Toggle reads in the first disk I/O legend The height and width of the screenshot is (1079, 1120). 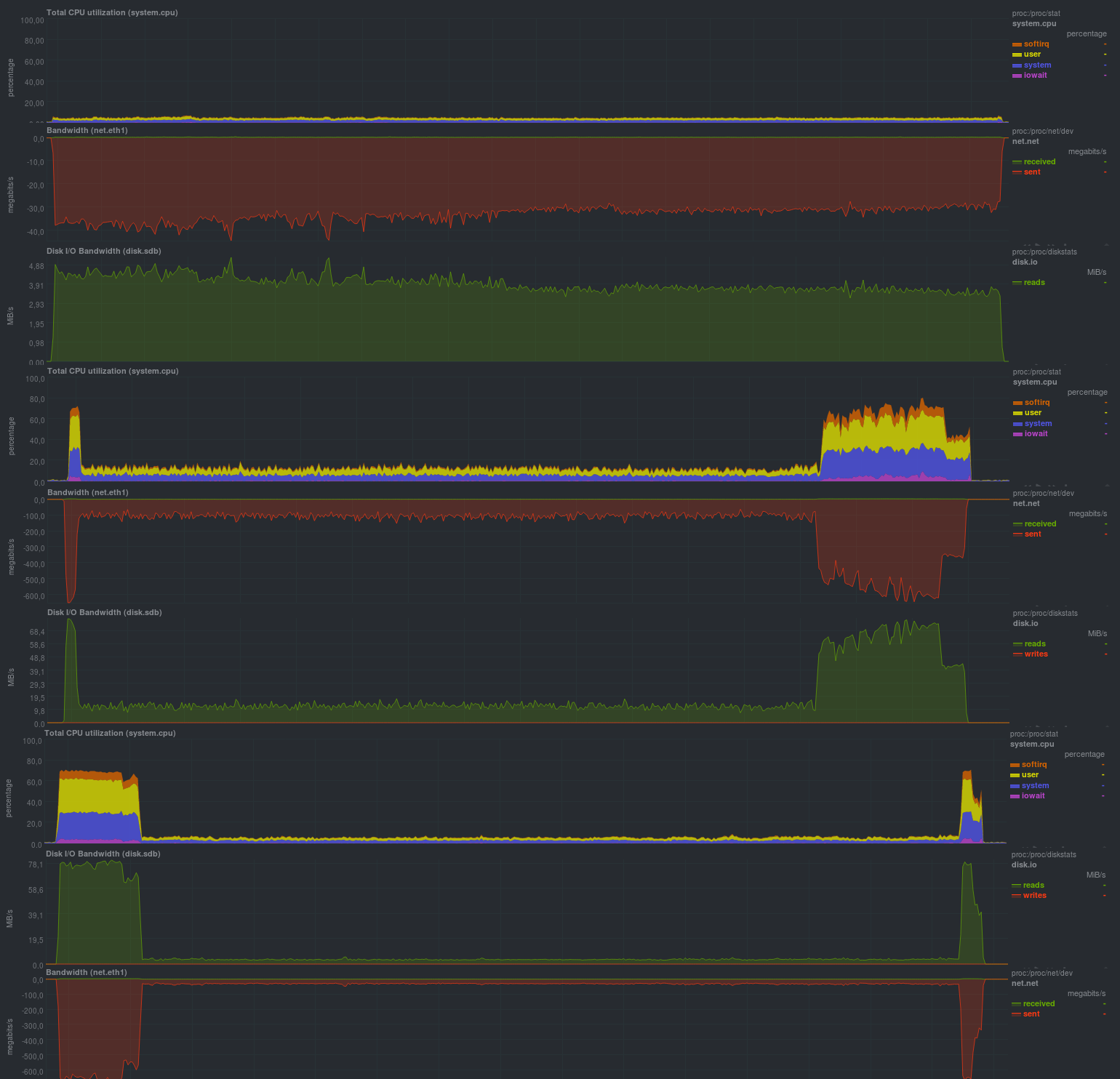click(x=1034, y=283)
